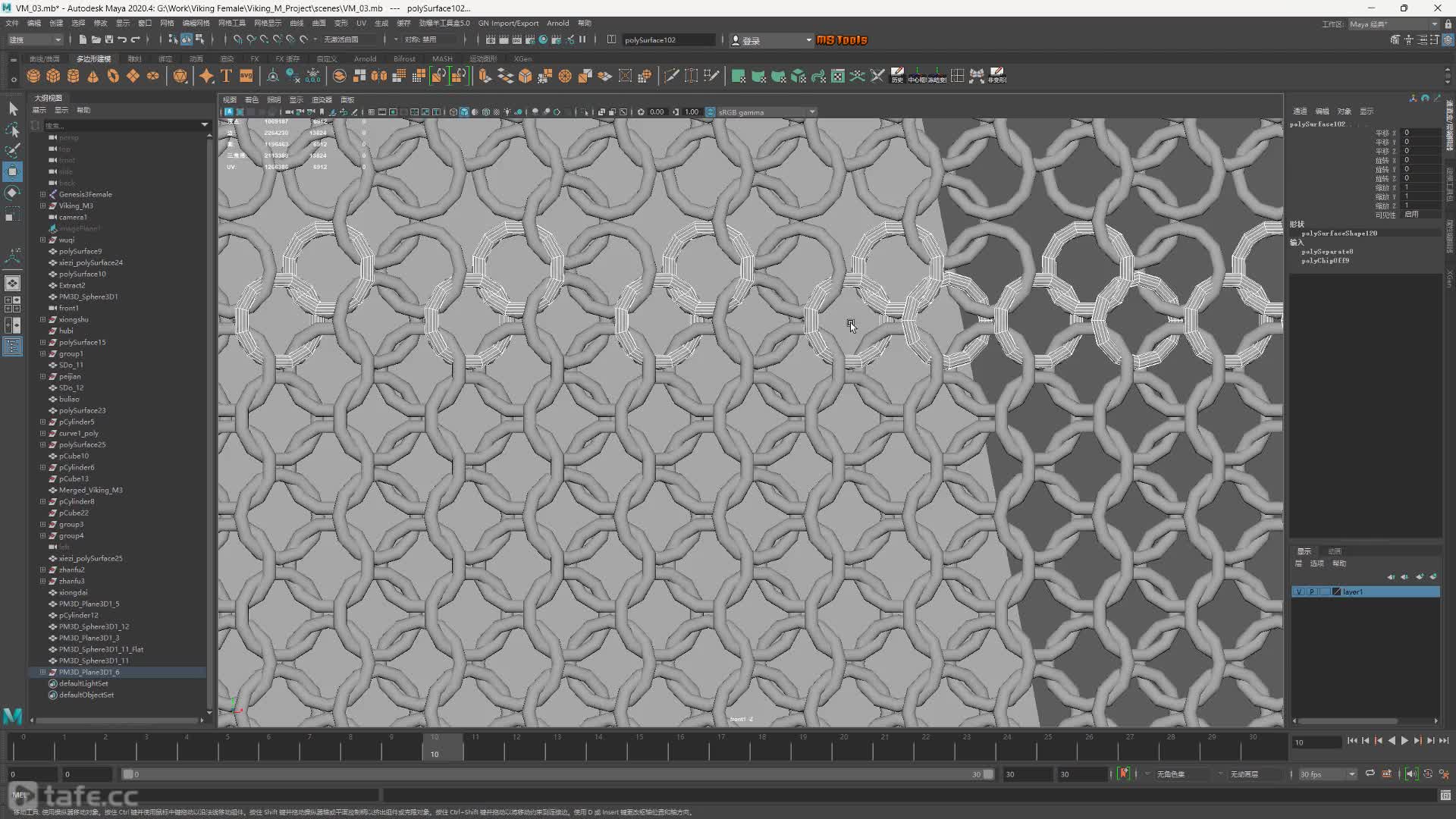Screen dimensions: 1456x819
Task: Expand the Genesis3Female node
Action: [x=42, y=194]
